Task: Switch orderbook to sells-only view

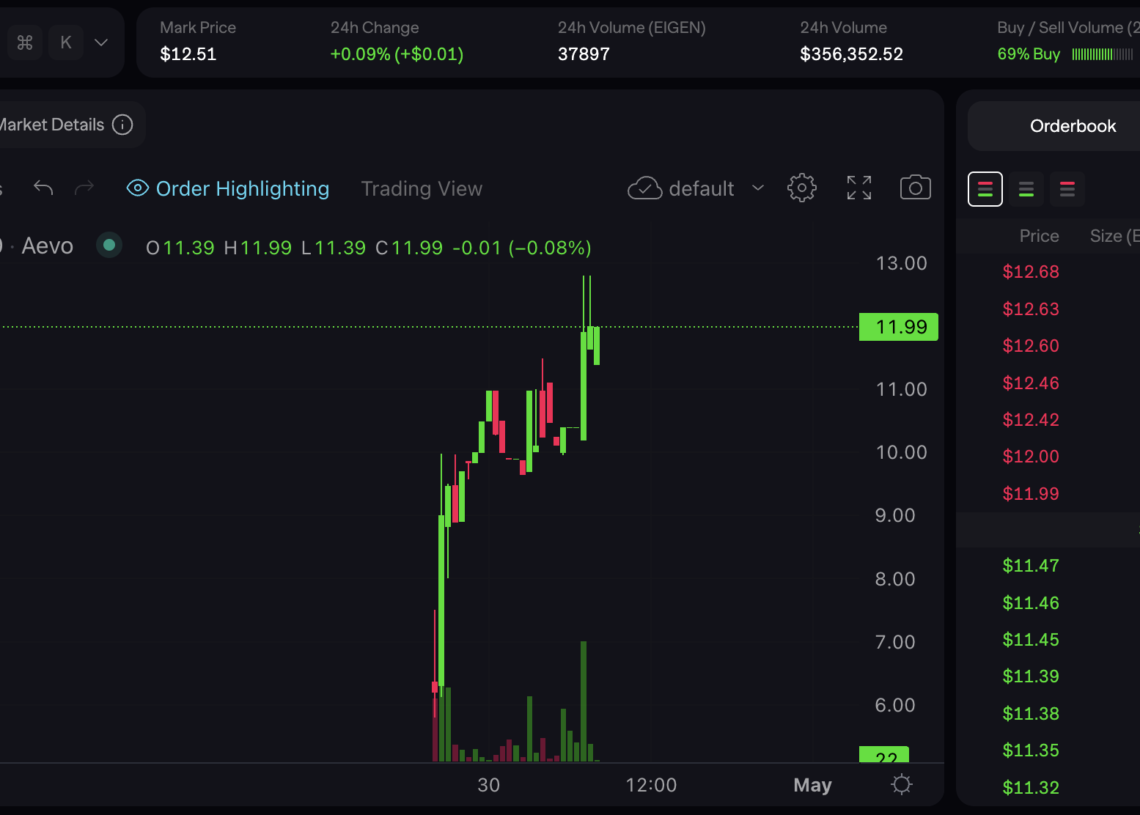Action: 1067,189
